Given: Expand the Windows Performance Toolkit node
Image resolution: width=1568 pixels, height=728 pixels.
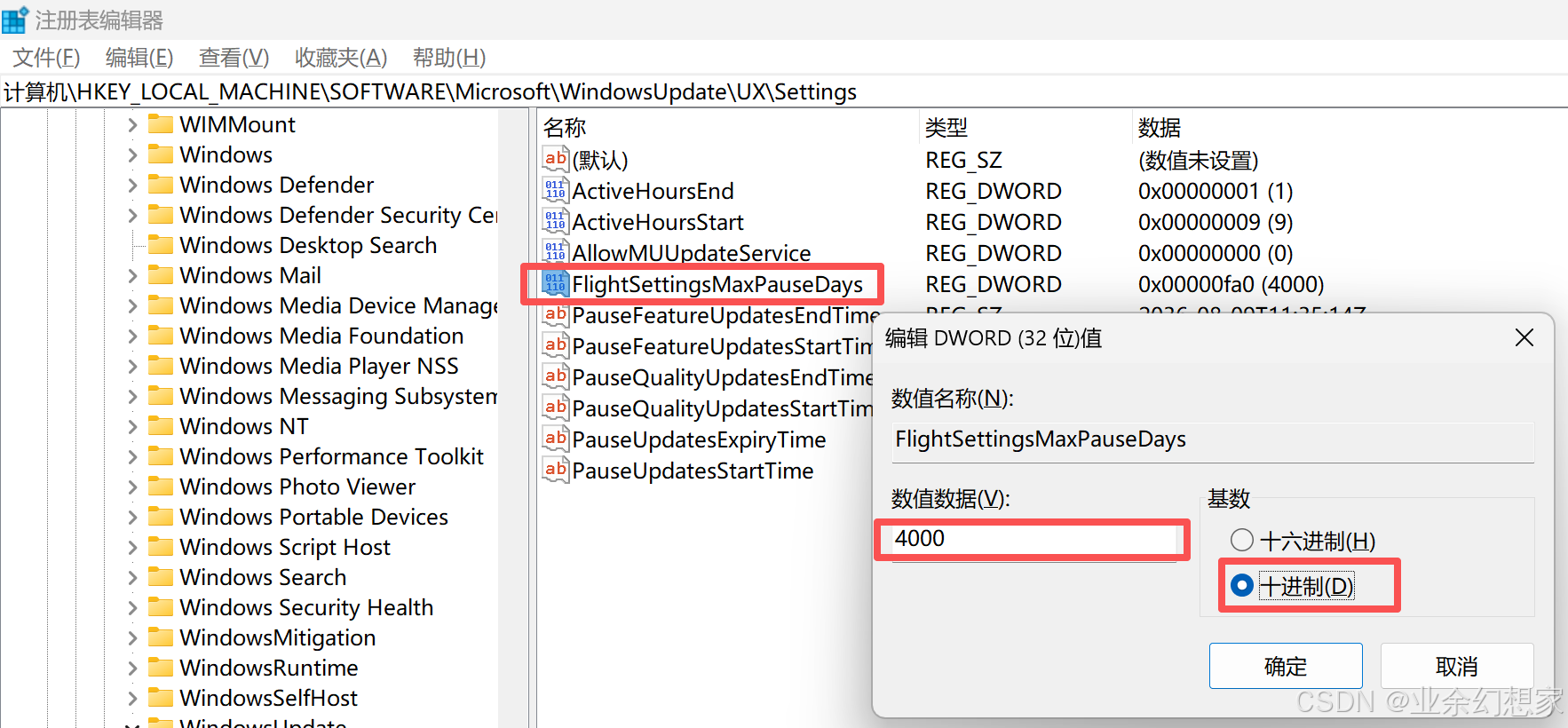Looking at the screenshot, I should [132, 456].
